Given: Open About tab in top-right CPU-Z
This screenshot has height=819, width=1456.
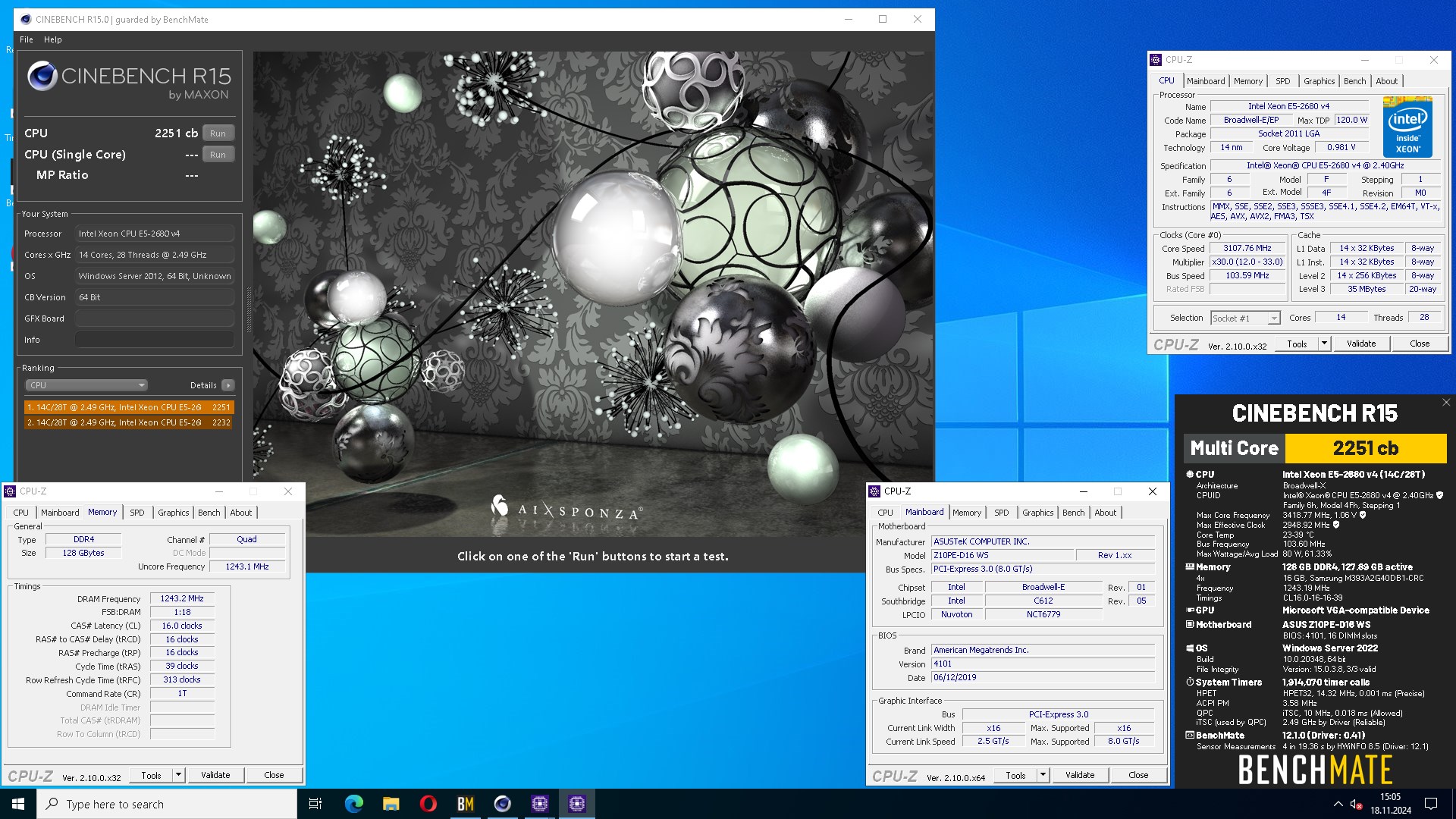Looking at the screenshot, I should tap(1386, 81).
